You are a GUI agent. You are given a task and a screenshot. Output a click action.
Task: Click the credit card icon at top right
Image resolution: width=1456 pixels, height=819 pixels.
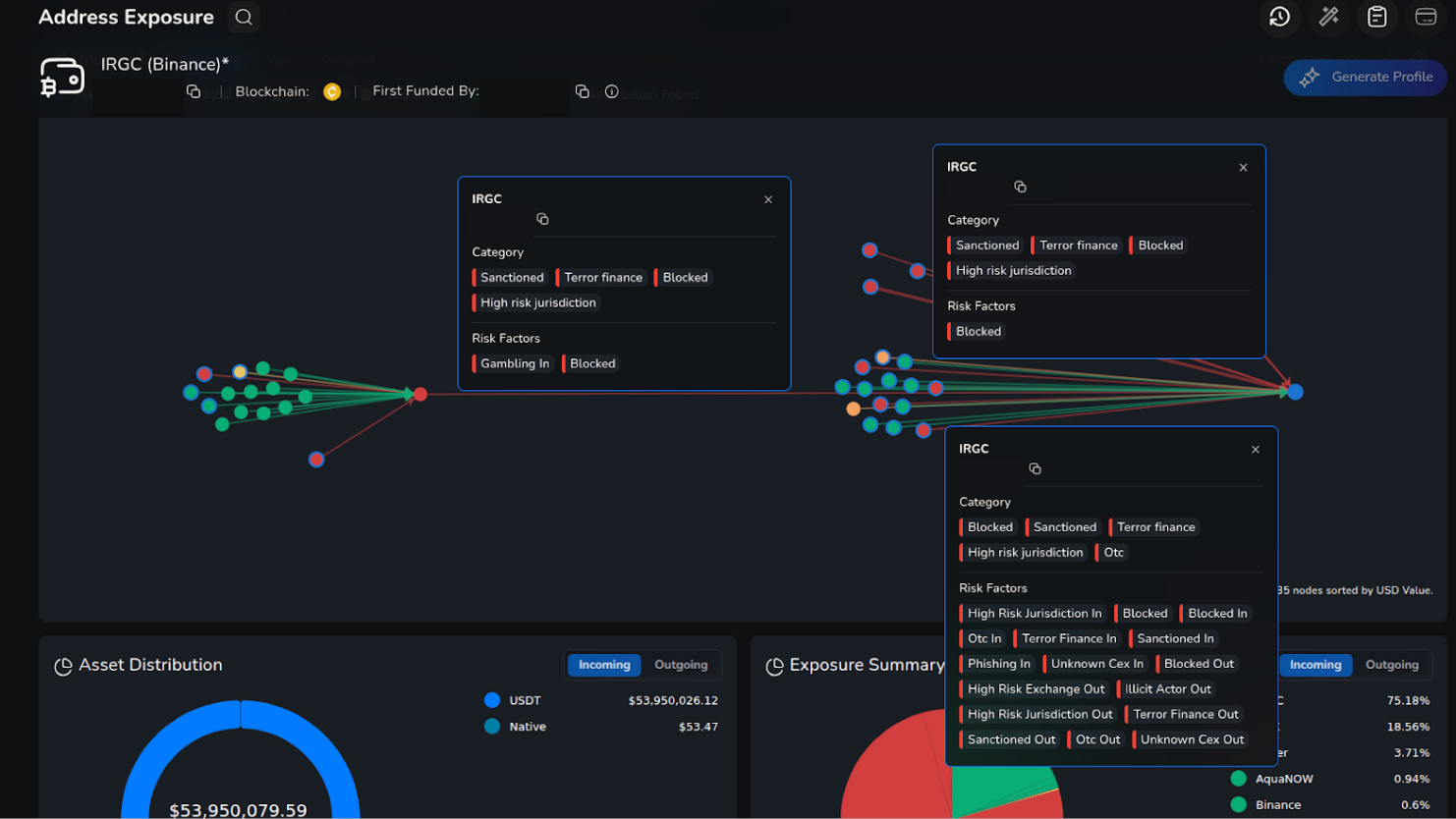pos(1426,17)
